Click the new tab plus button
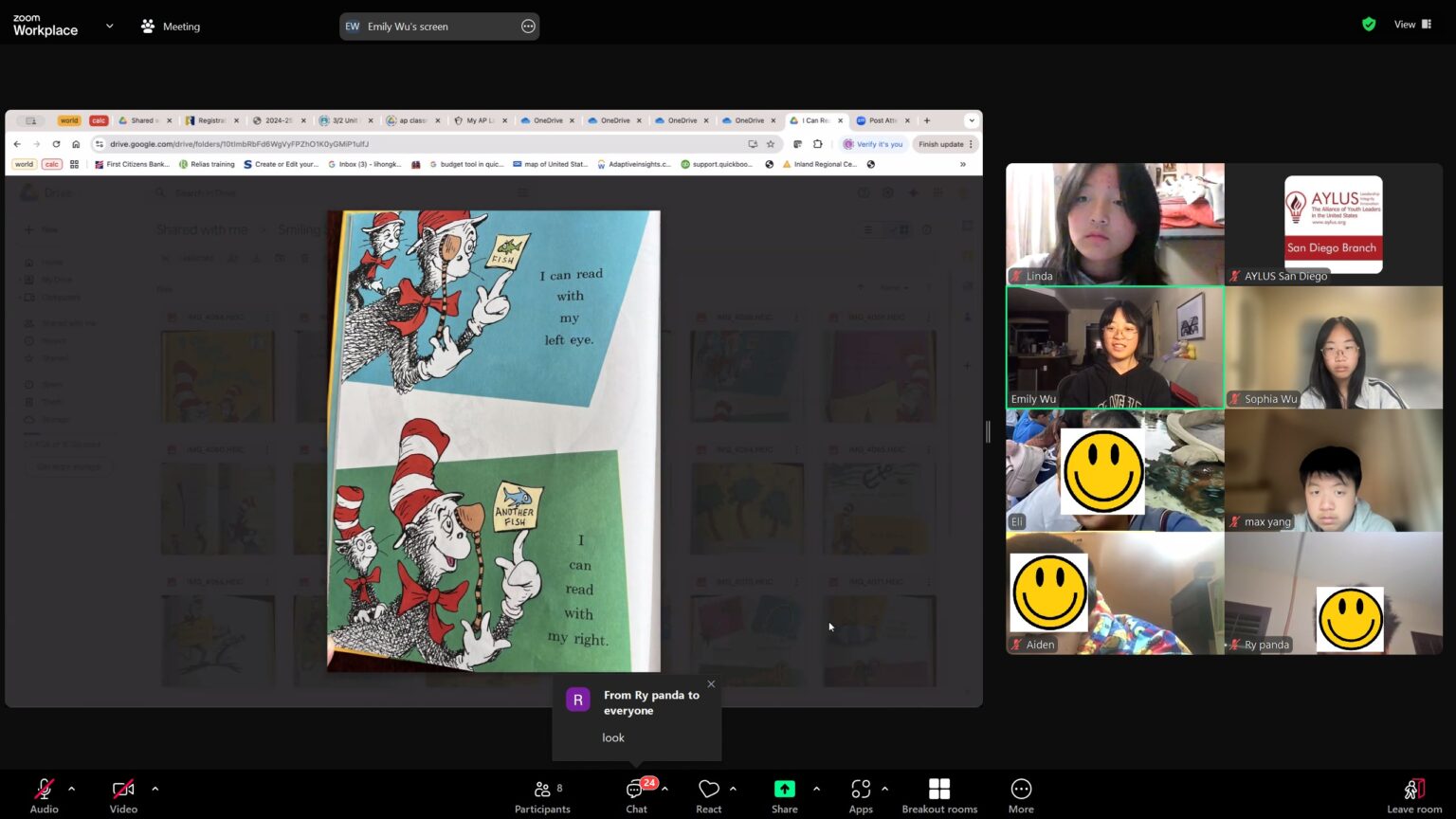1456x819 pixels. [927, 120]
